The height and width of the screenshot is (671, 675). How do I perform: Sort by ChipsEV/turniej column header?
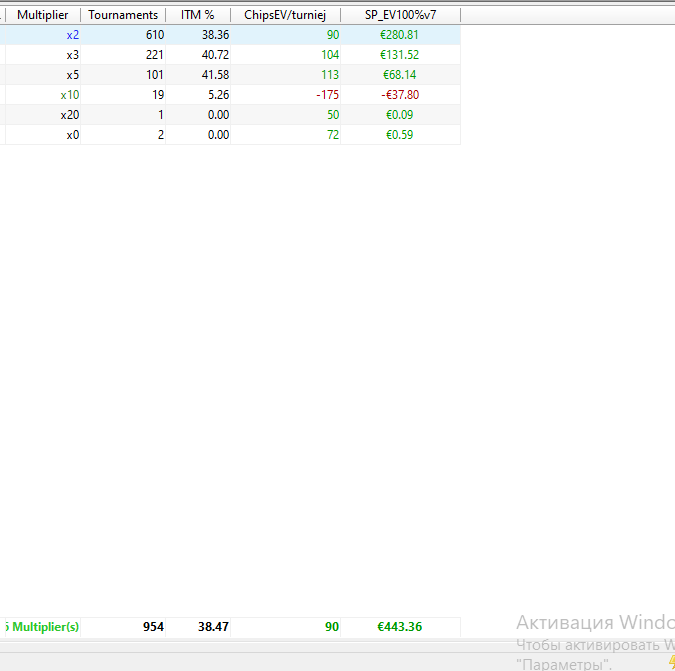coord(285,15)
